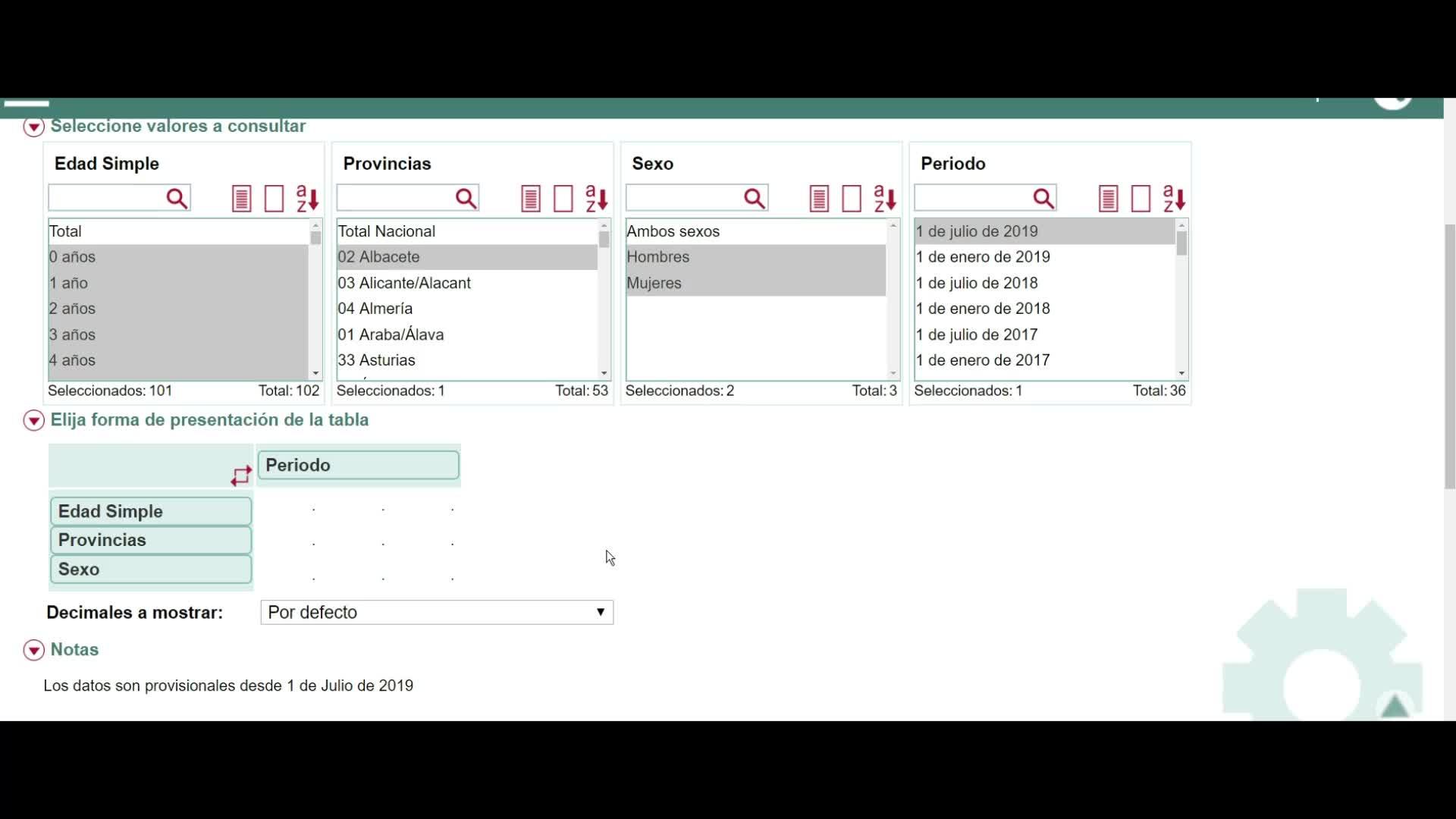Click Edad Simple list scroll-down arrow

(315, 373)
